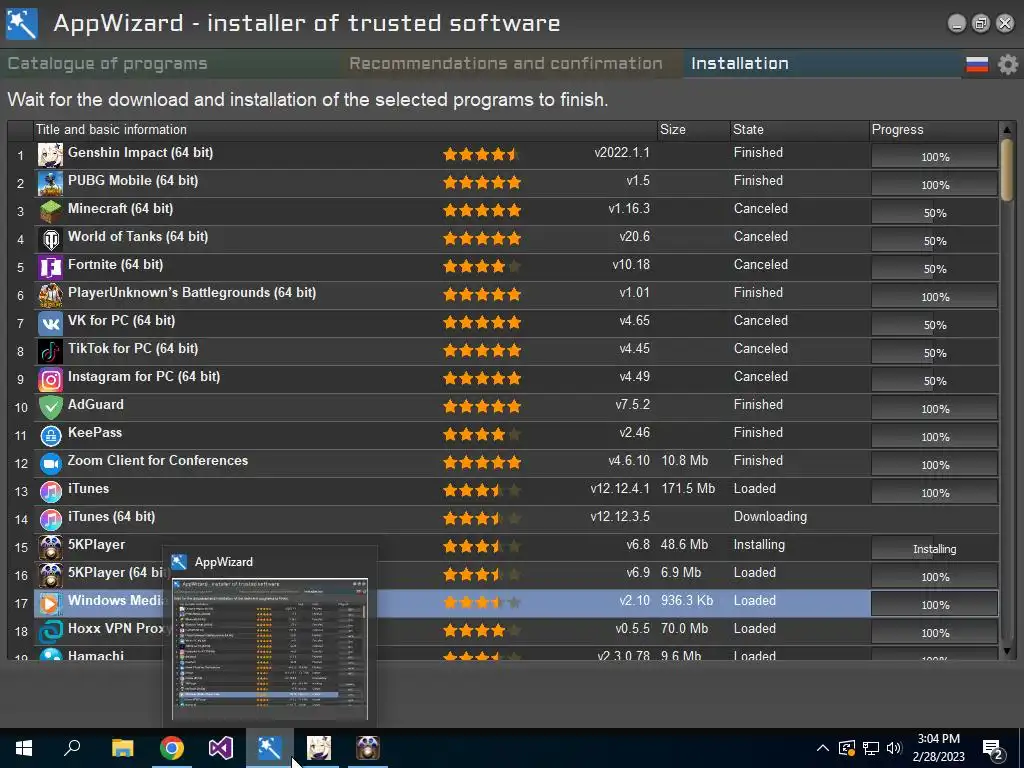
Task: Open the Genshin Impact taskbar item
Action: [319, 748]
